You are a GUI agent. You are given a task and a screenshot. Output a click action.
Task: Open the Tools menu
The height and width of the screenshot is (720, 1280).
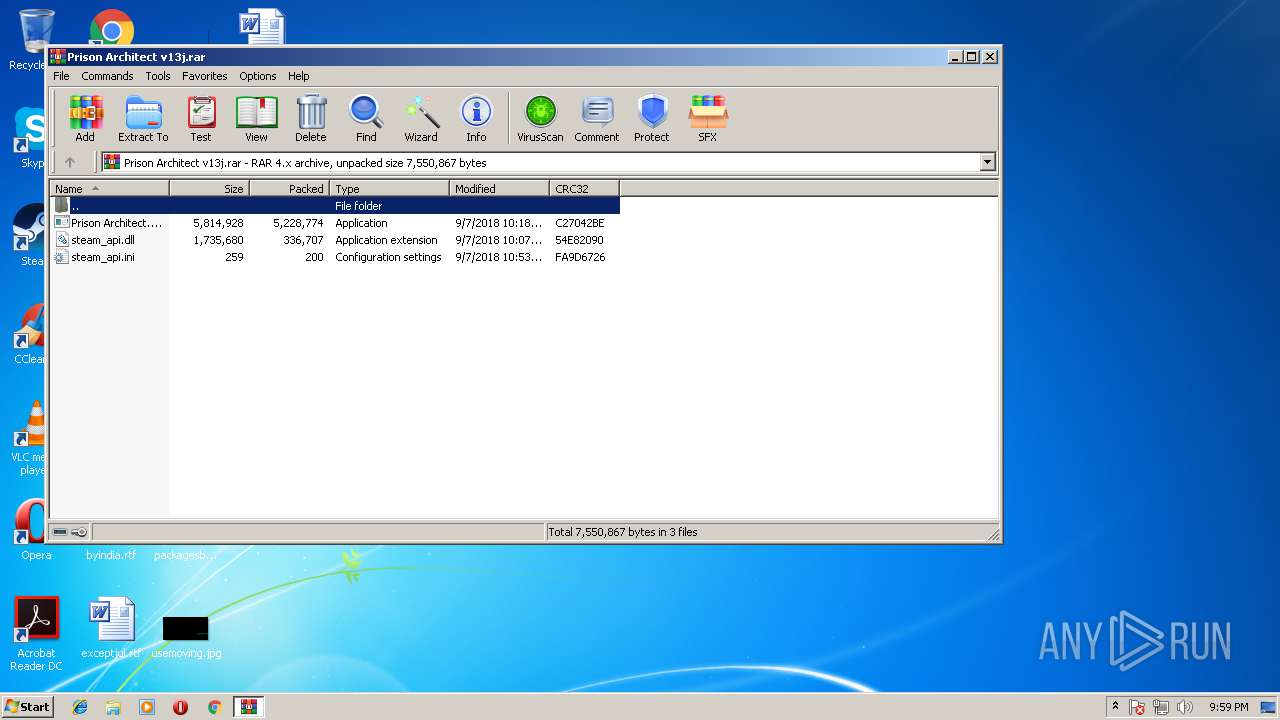[158, 76]
